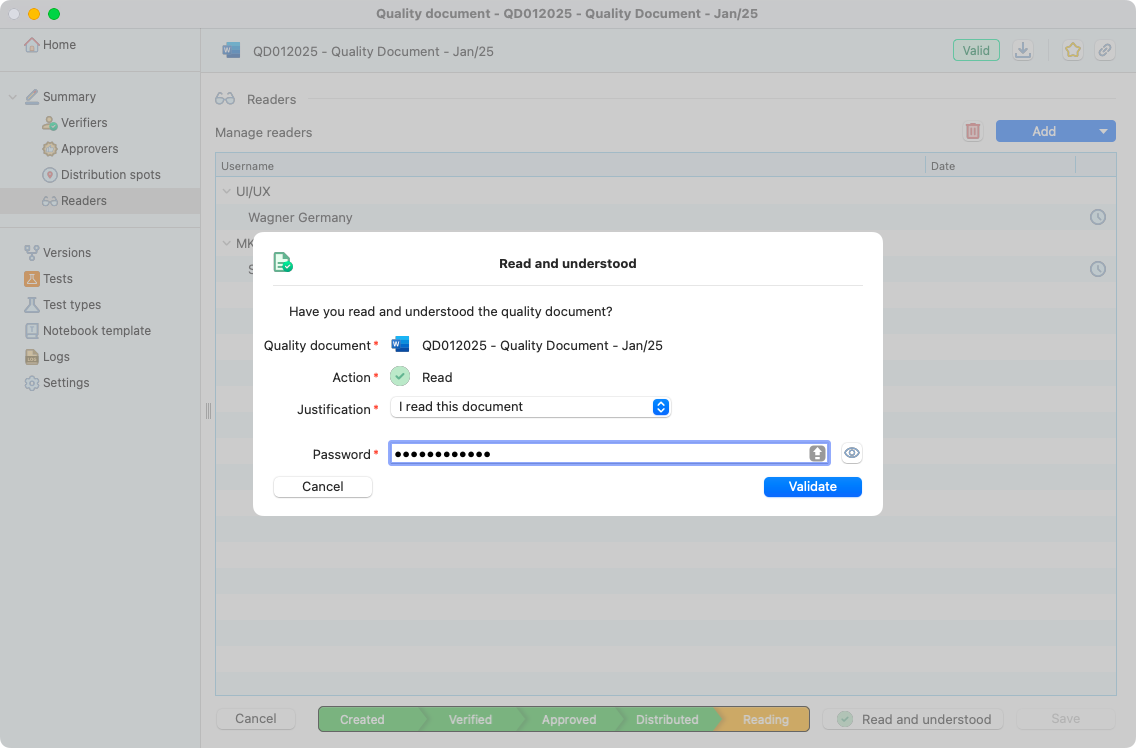Click the Valid status badge
The width and height of the screenshot is (1136, 748).
click(976, 51)
